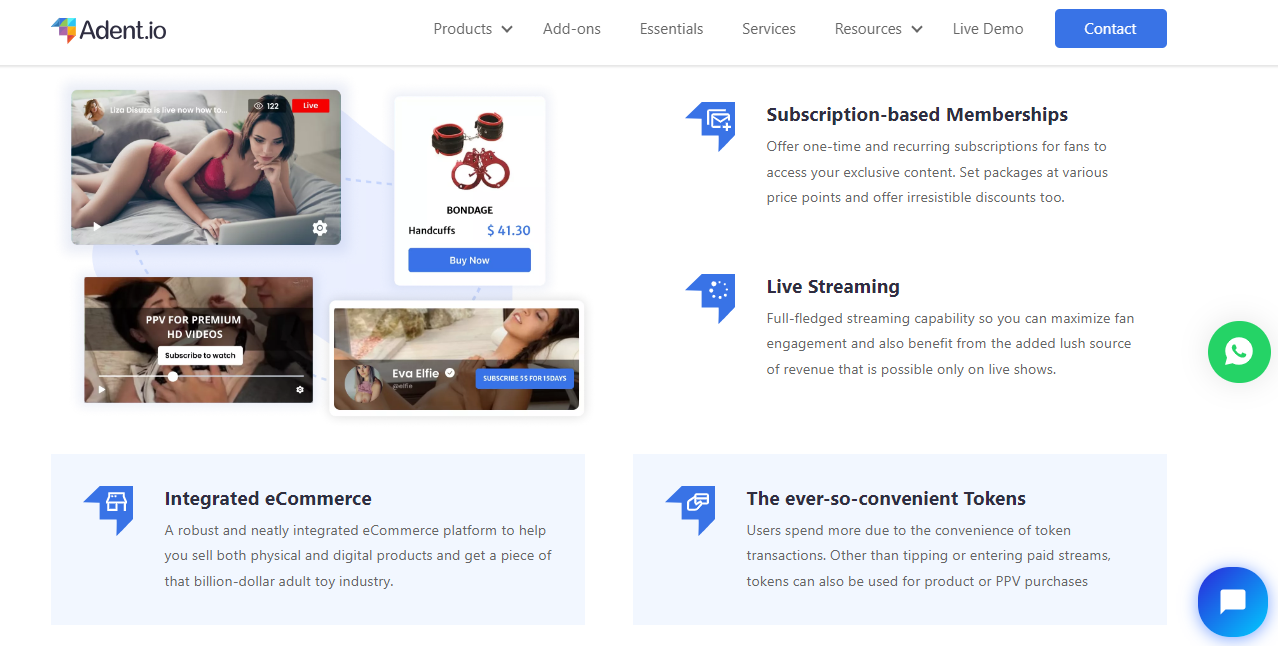Click play on the PPV video
The width and height of the screenshot is (1278, 646).
pos(102,390)
